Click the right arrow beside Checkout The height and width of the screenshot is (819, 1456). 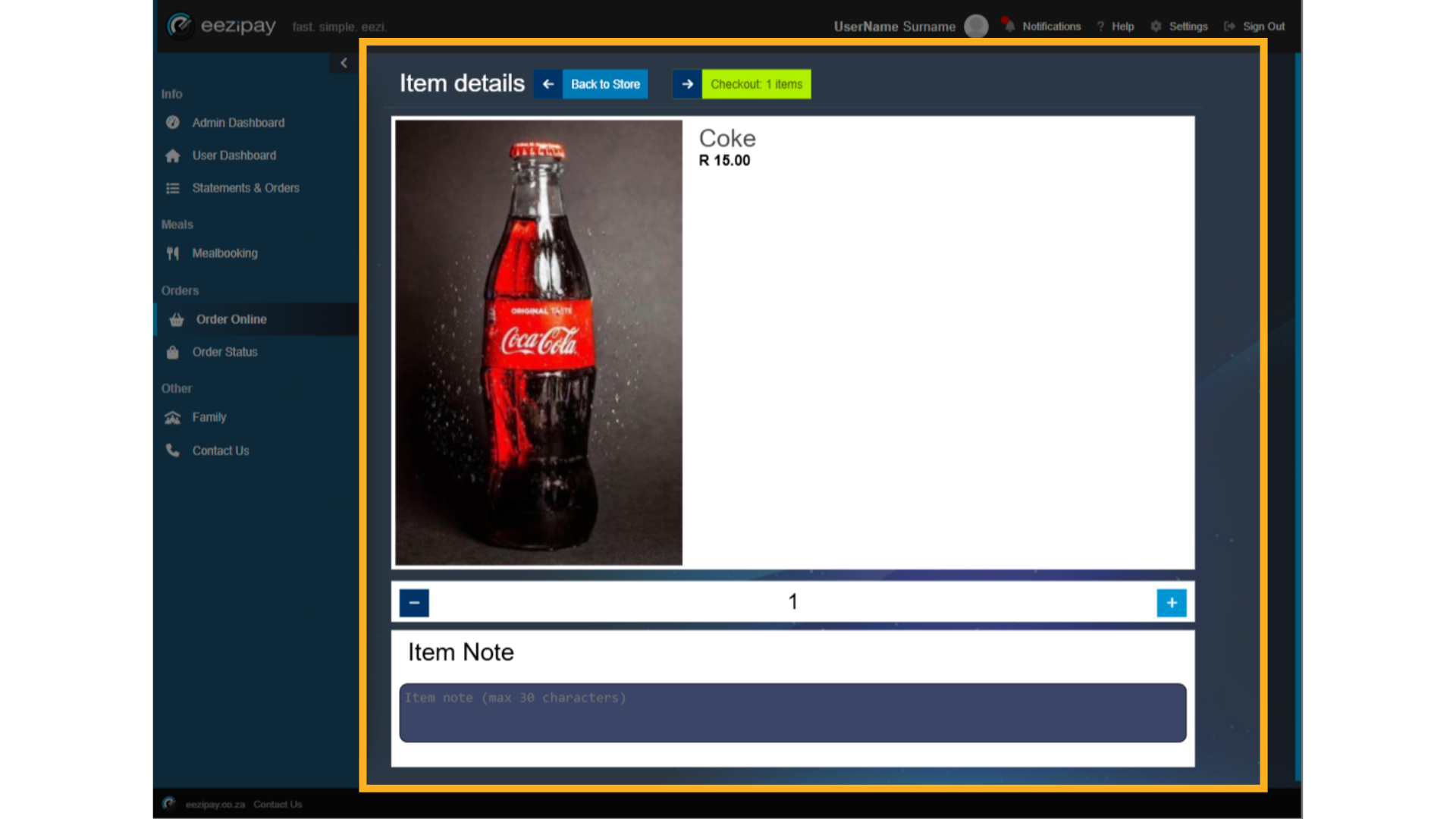(x=687, y=84)
